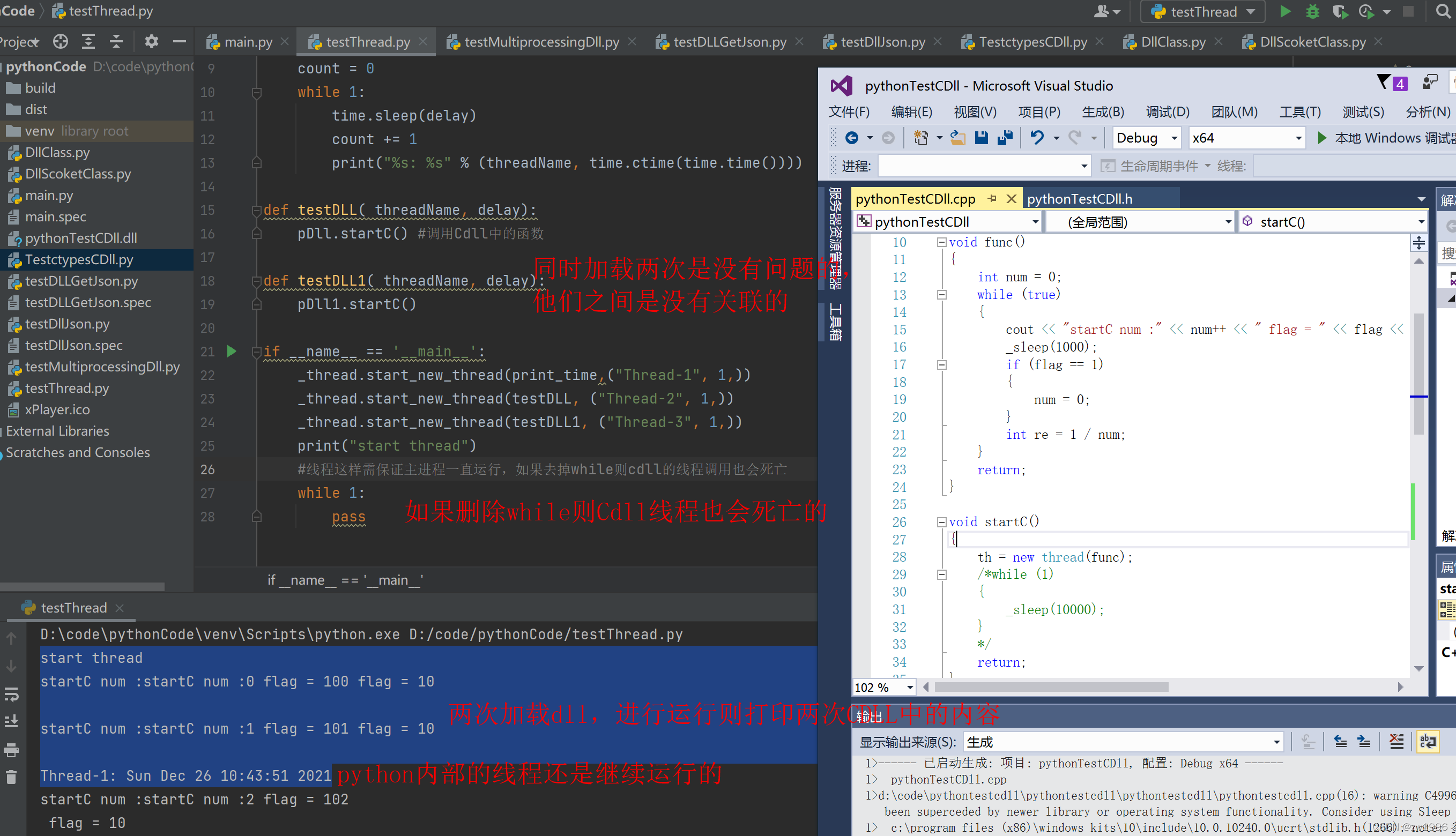Clear Visual Studio output with red X icon
Viewport: 1456px width, 836px height.
1396,742
